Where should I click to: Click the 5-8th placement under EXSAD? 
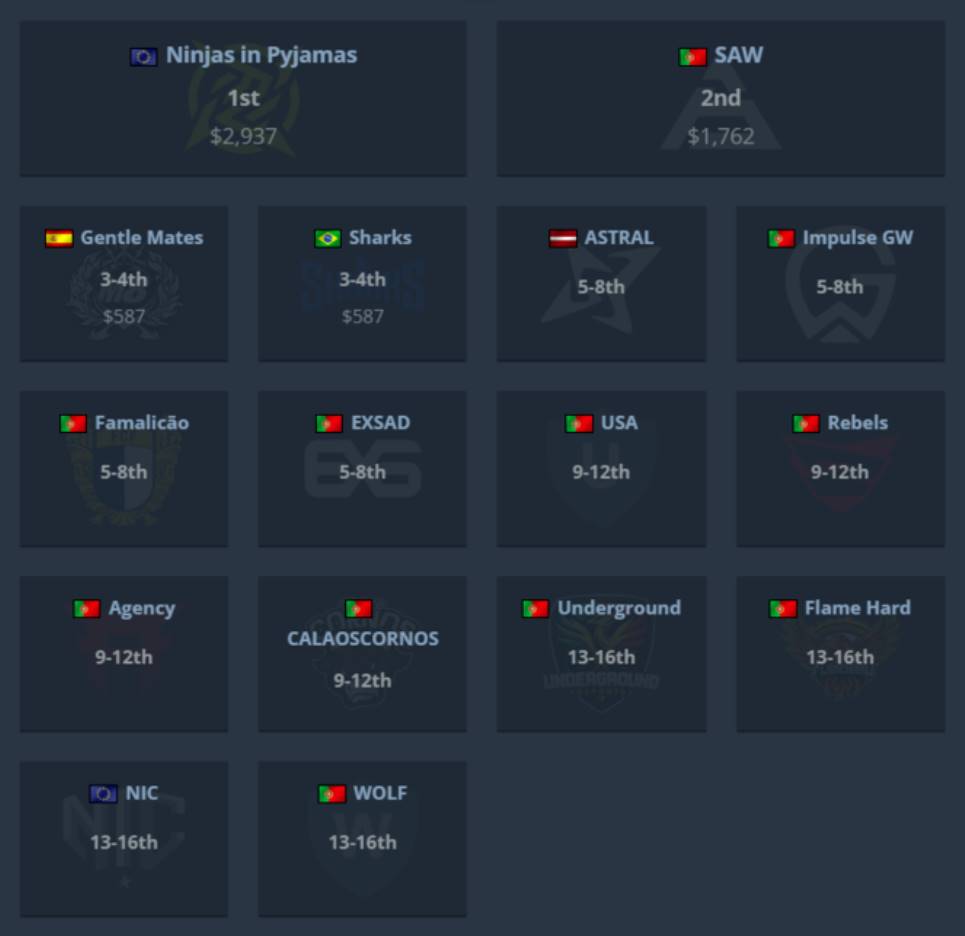coord(363,473)
